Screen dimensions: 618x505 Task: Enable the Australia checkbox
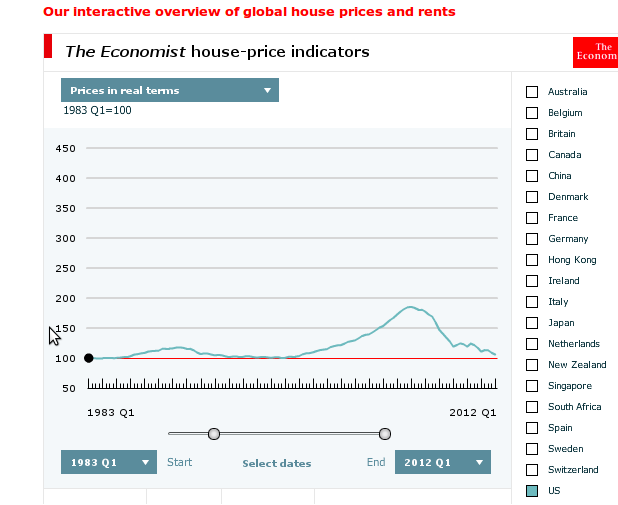(x=532, y=92)
